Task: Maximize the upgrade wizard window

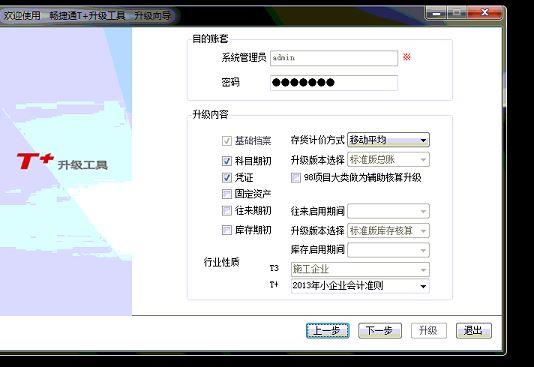Action: pos(457,13)
